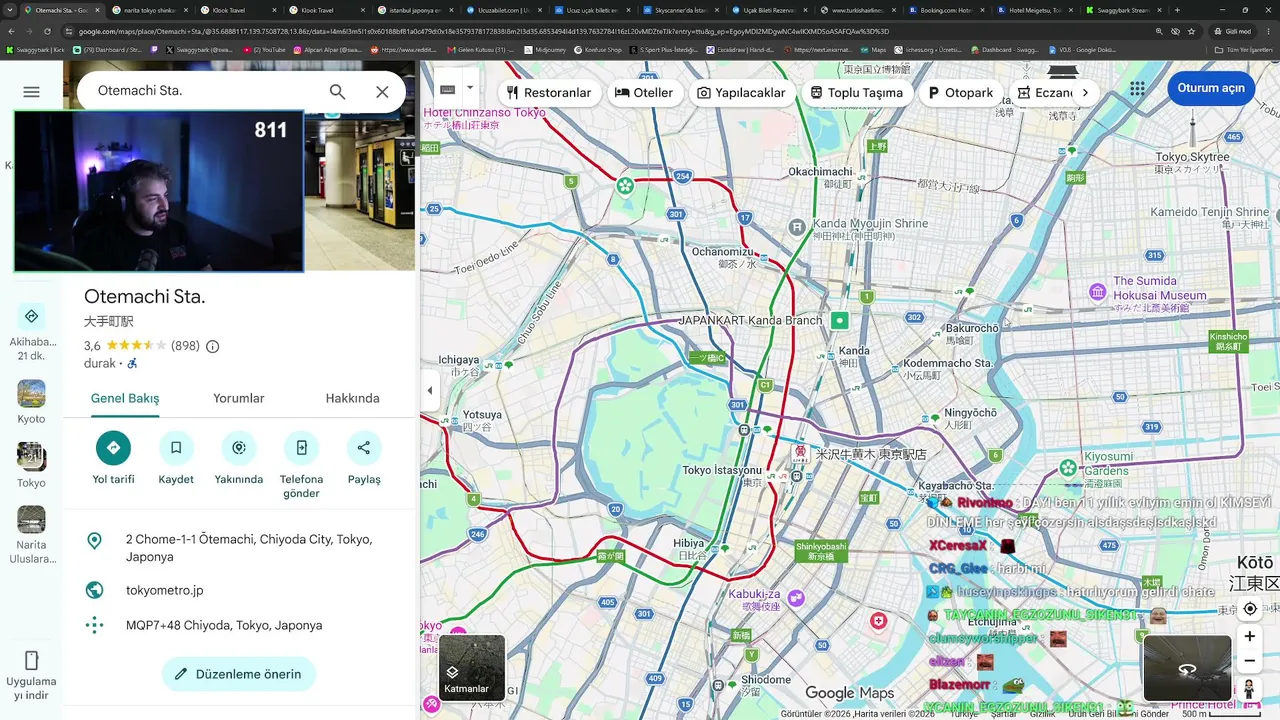Filter map by the Eczane chip
The height and width of the screenshot is (720, 1280).
tap(1042, 92)
